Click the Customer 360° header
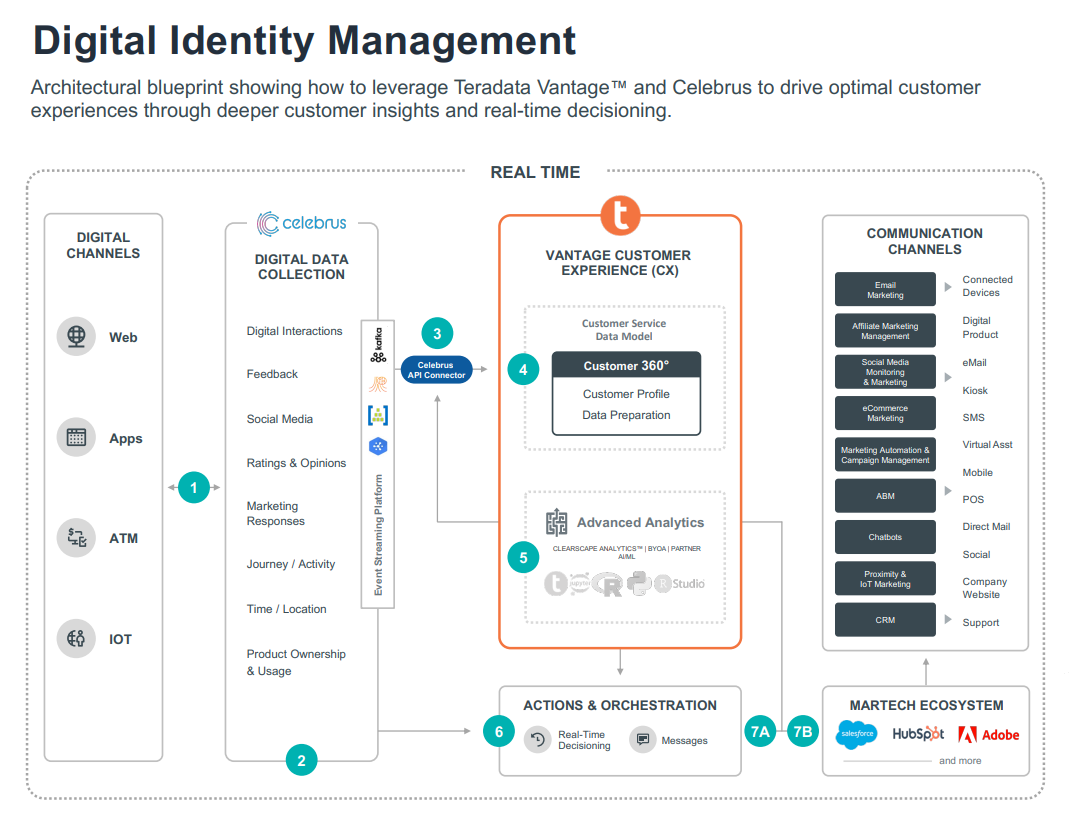This screenshot has height=814, width=1069. pyautogui.click(x=627, y=365)
